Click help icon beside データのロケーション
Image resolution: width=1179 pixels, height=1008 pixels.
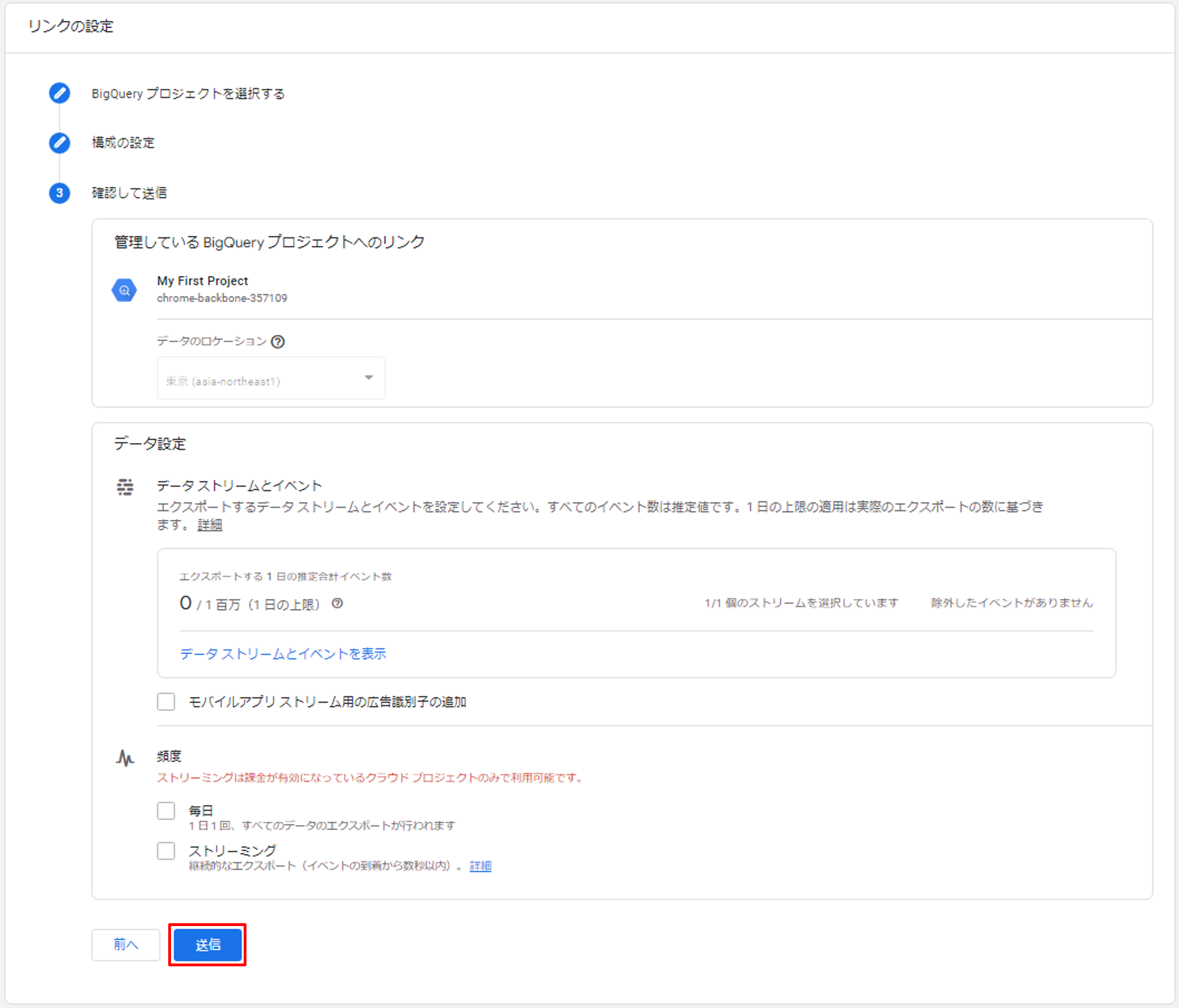click(x=278, y=341)
